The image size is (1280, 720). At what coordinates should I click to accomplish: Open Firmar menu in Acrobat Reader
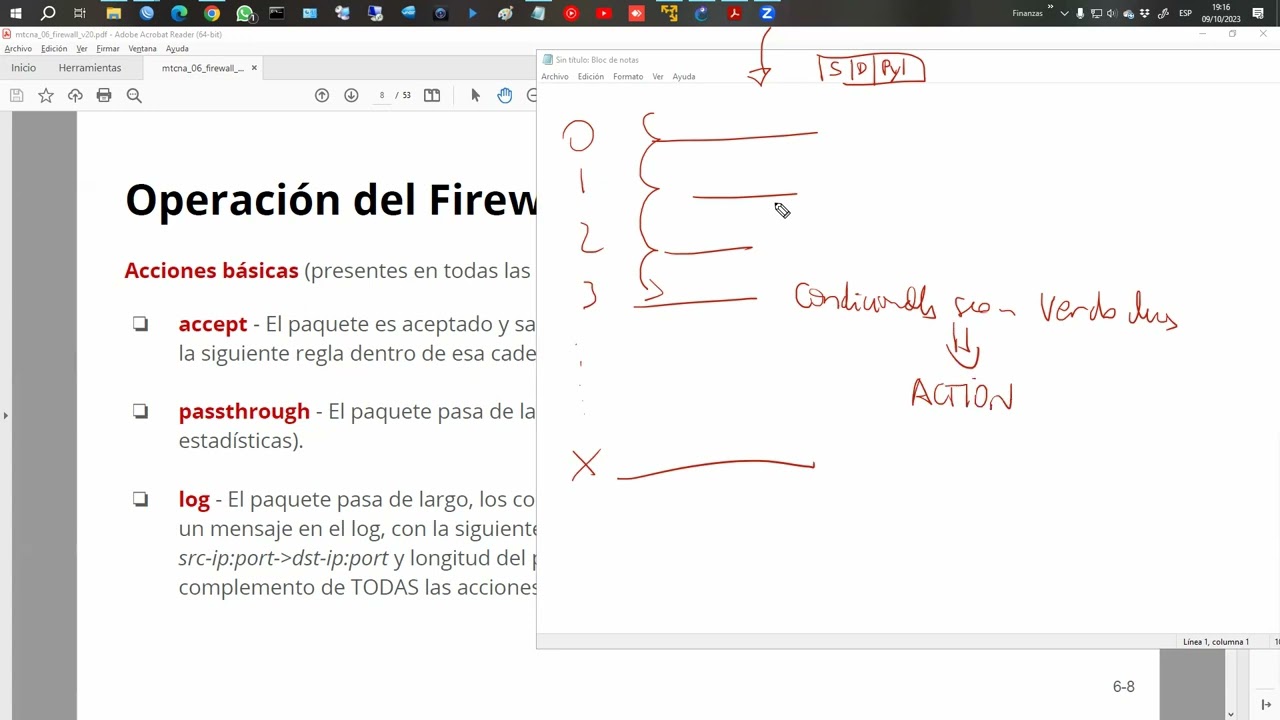[108, 48]
